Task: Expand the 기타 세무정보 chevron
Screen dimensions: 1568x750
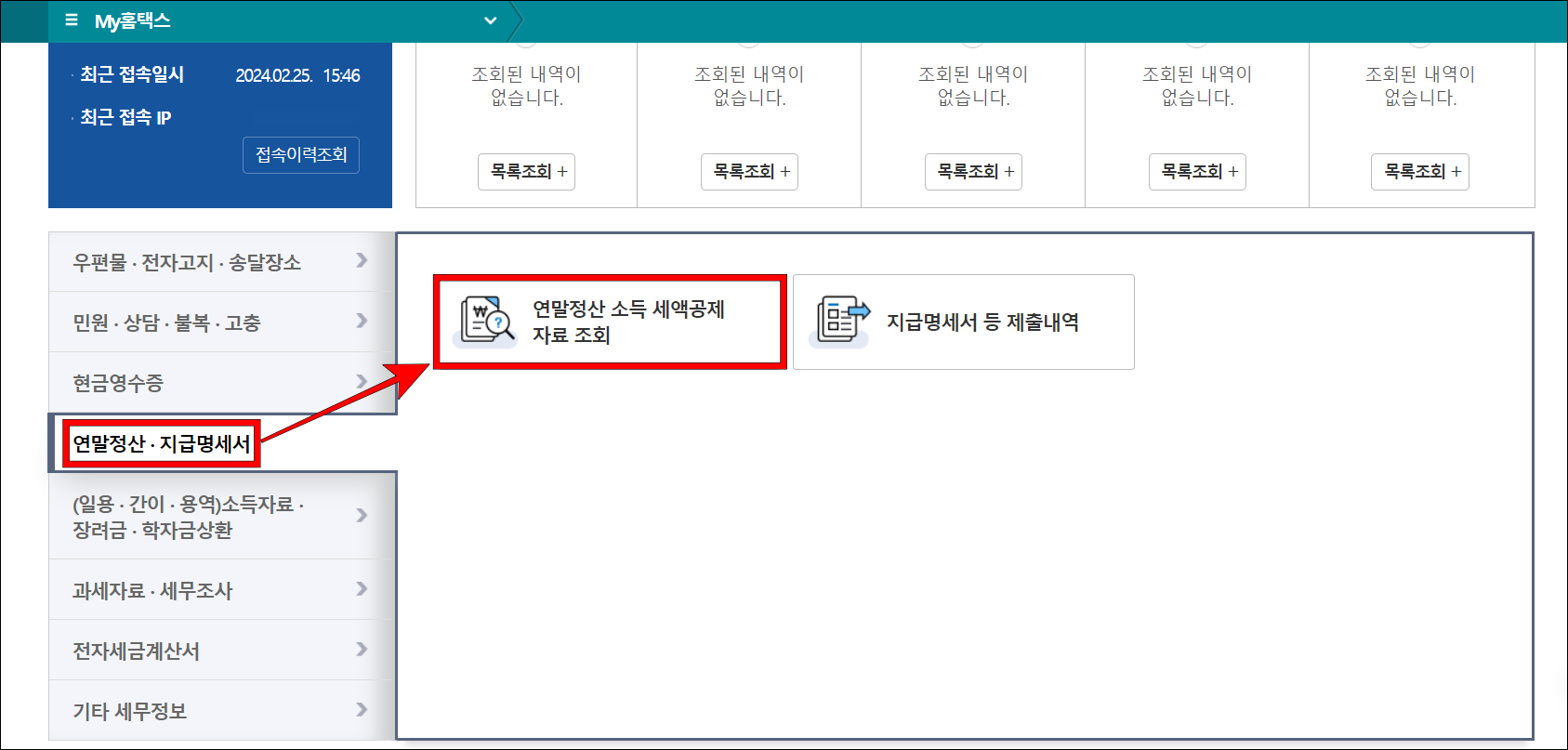Action: click(x=362, y=709)
